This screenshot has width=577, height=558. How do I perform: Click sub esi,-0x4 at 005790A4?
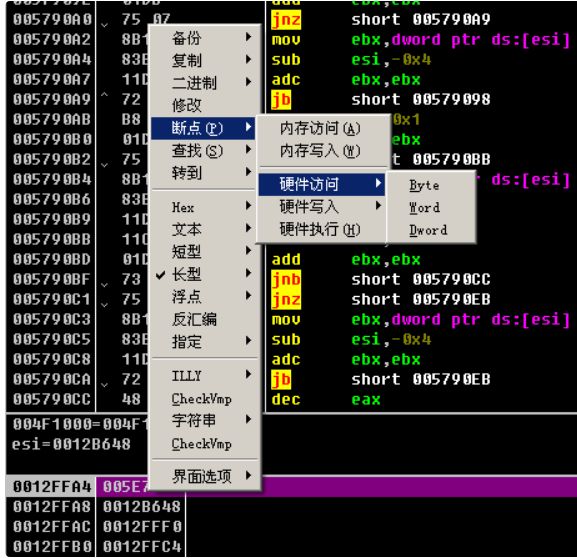click(351, 60)
